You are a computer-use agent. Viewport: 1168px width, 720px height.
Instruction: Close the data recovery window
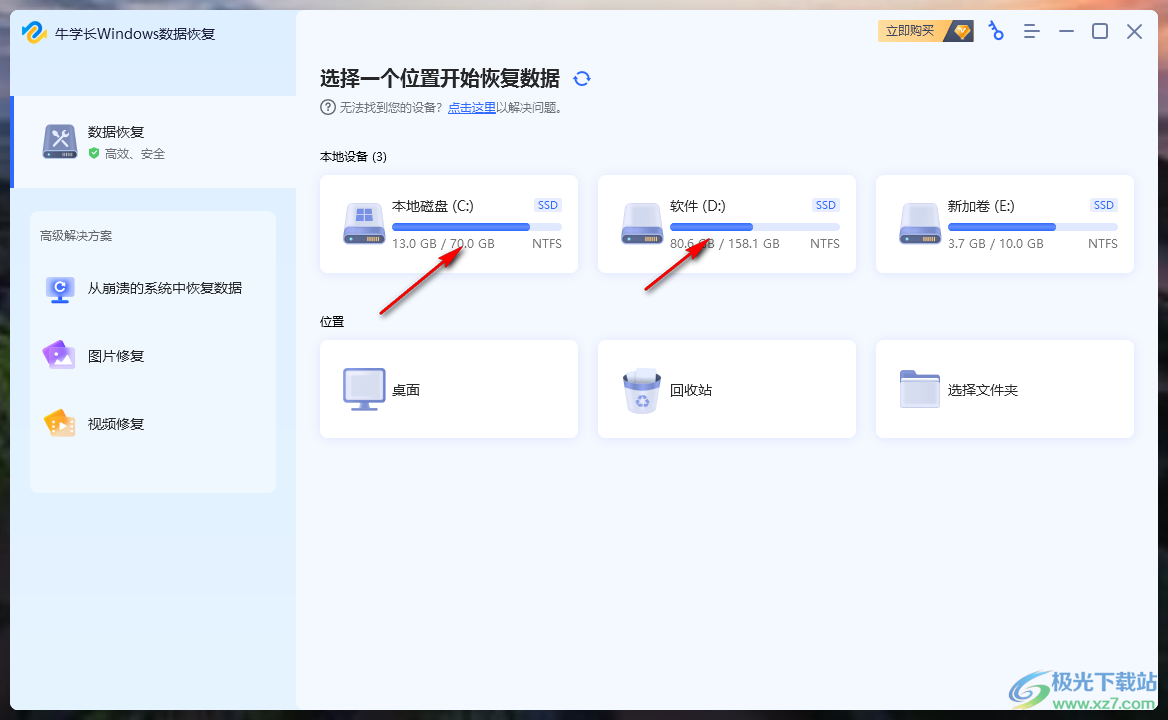pyautogui.click(x=1134, y=31)
